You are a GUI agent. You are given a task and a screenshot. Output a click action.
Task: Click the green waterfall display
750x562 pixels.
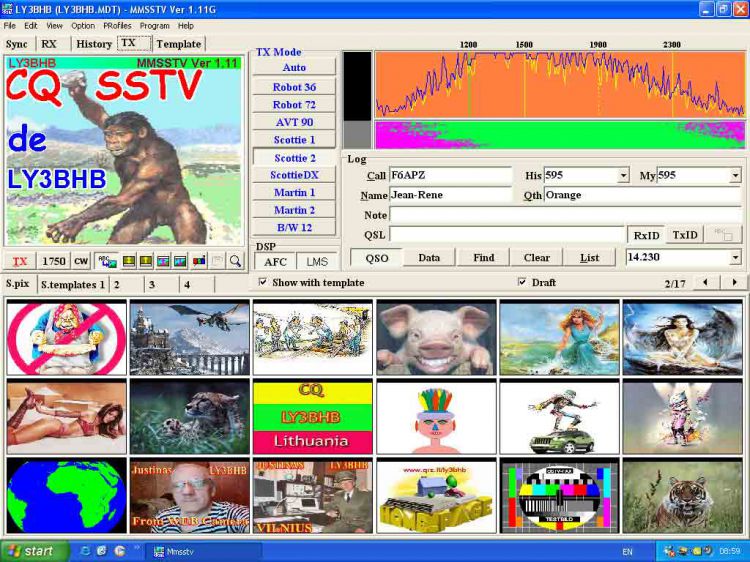click(x=560, y=135)
